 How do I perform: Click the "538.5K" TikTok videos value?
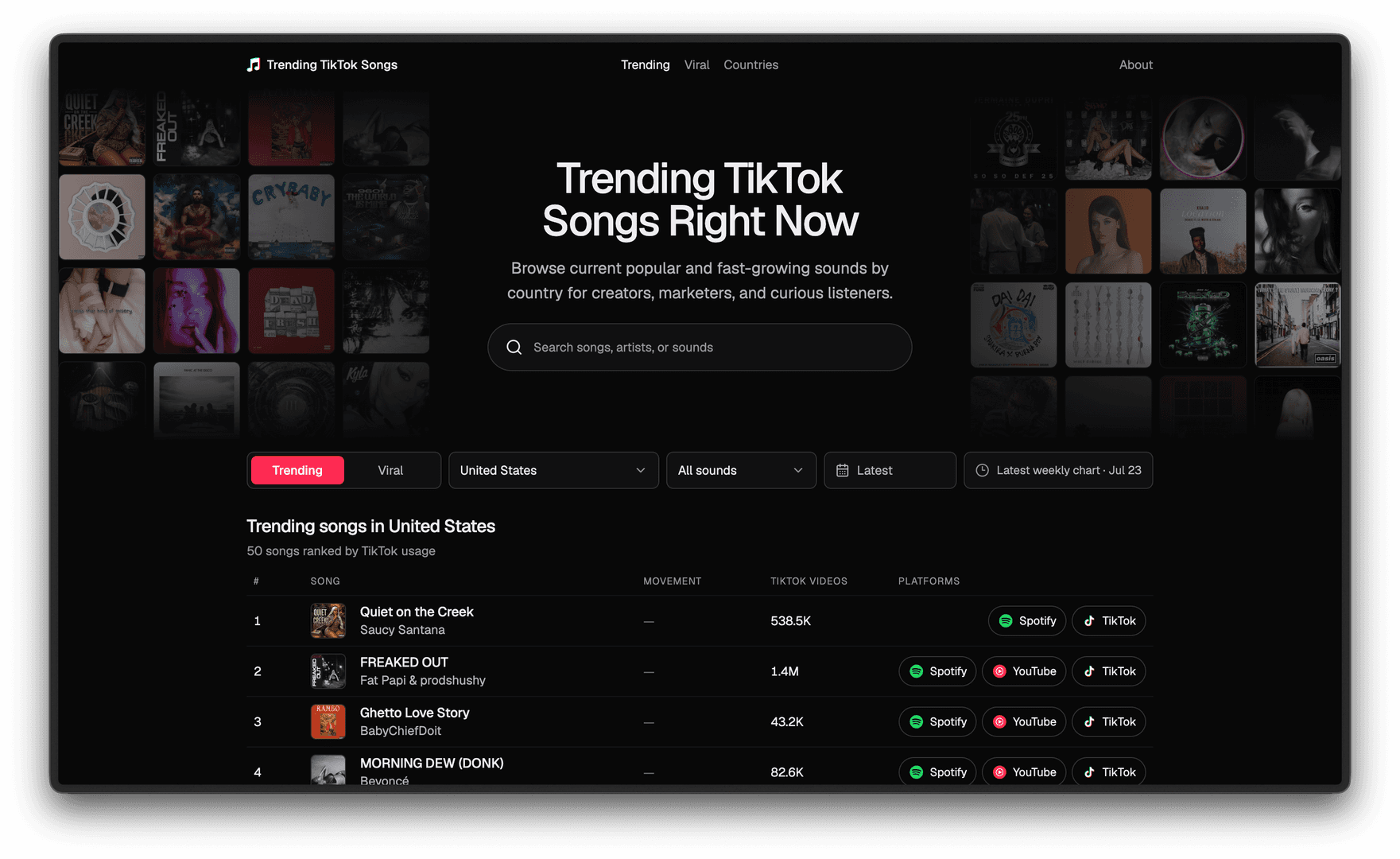pyautogui.click(x=791, y=621)
